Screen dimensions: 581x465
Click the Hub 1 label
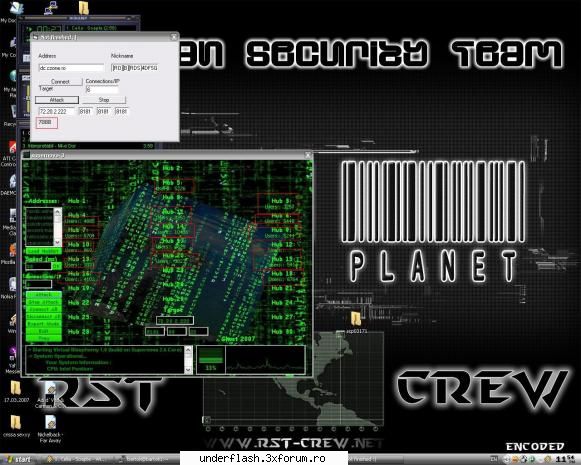[x=77, y=201]
